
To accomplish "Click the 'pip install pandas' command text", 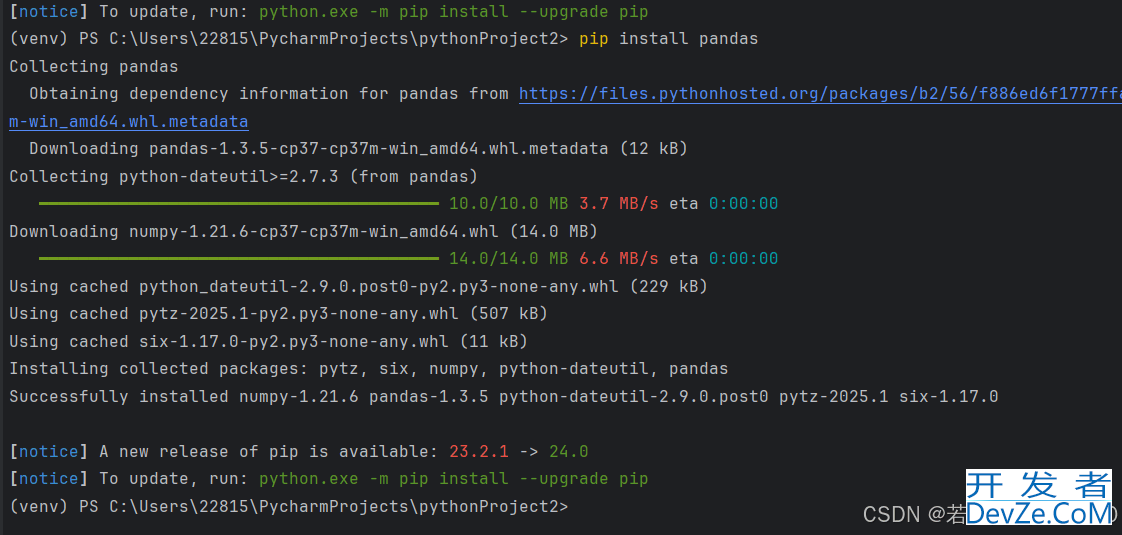I will click(x=668, y=39).
